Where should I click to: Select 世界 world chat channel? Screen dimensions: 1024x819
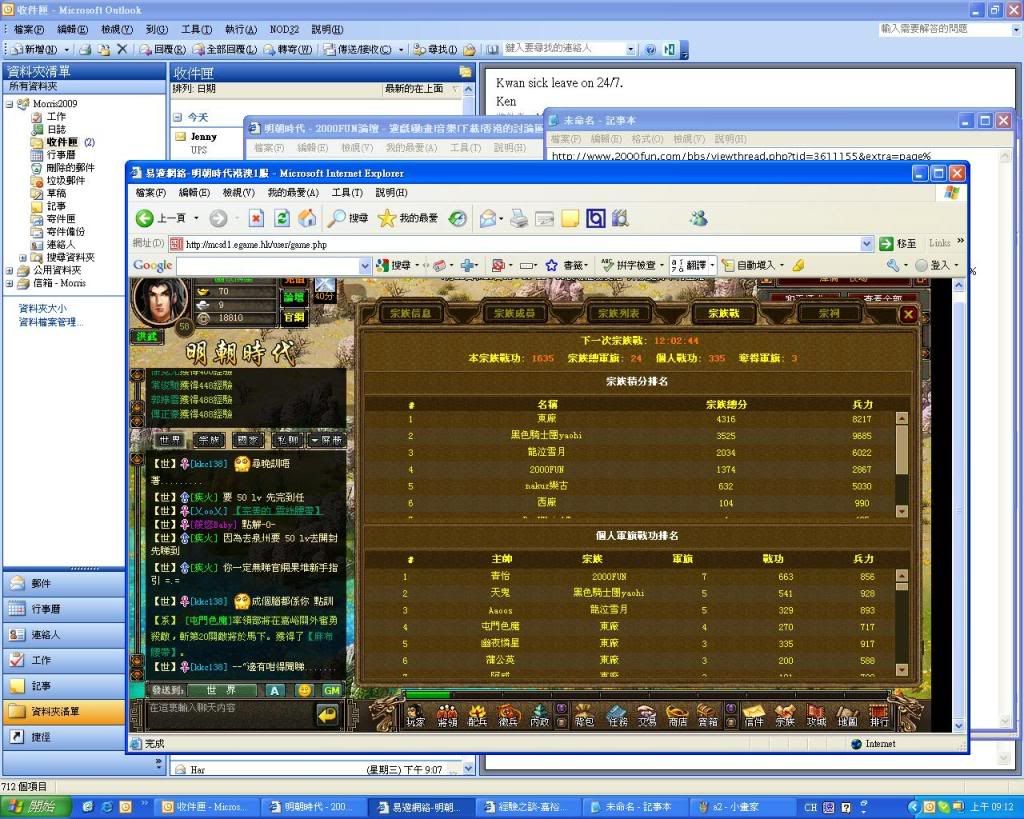click(170, 440)
